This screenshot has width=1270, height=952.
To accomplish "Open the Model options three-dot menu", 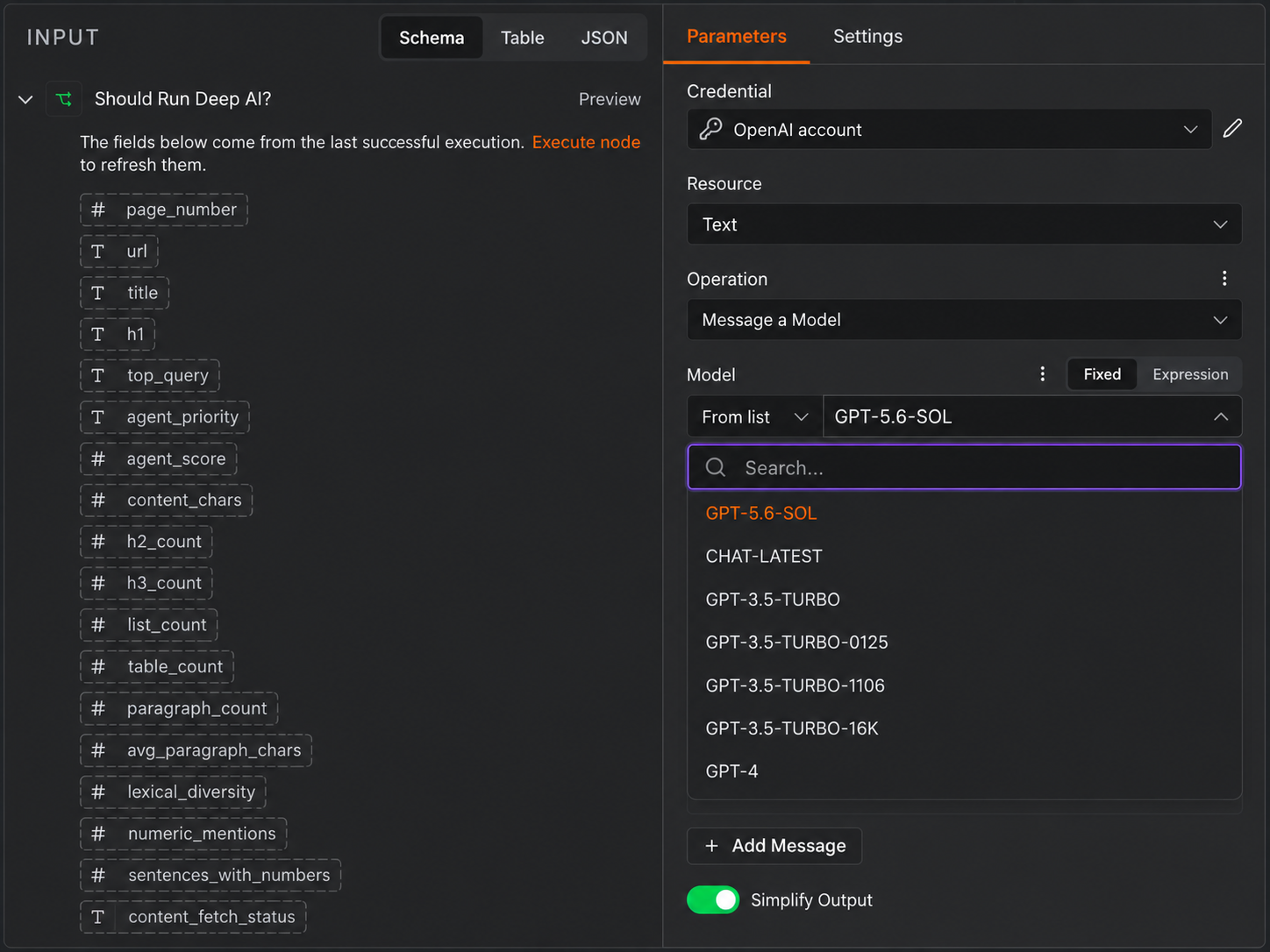I will pos(1042,374).
